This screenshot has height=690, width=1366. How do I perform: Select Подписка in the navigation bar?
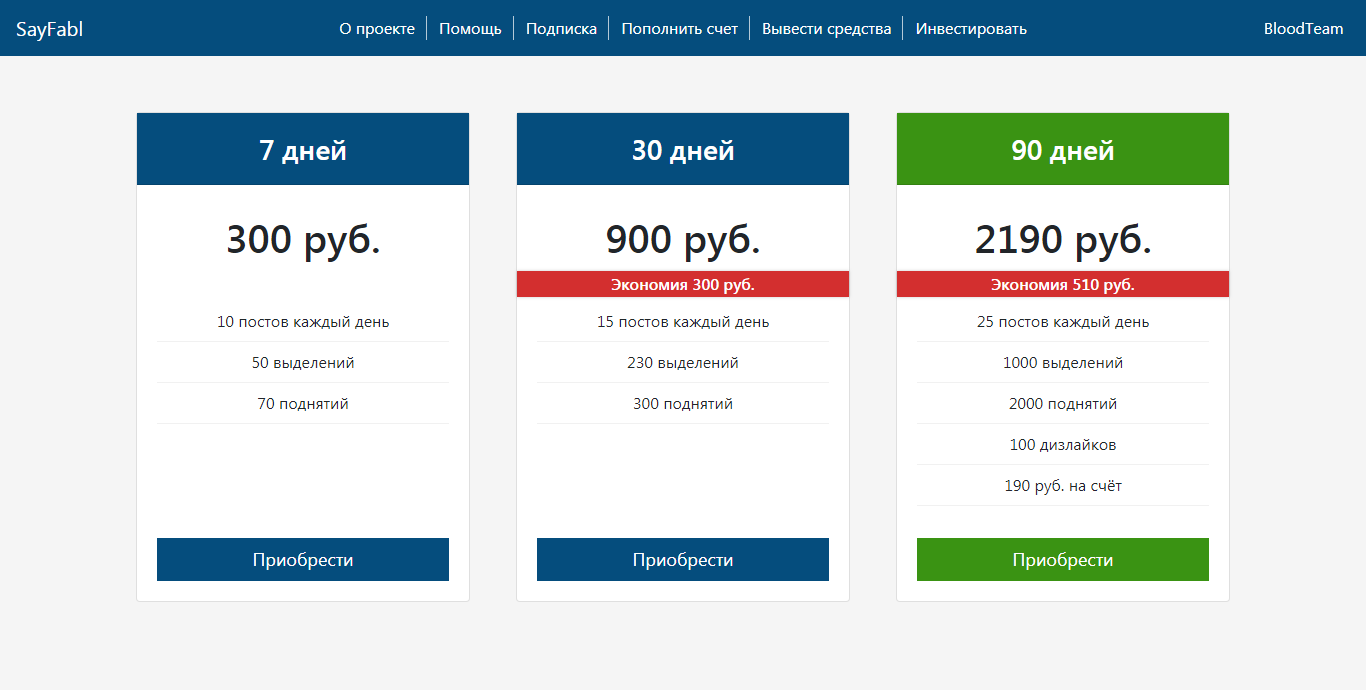pyautogui.click(x=561, y=29)
